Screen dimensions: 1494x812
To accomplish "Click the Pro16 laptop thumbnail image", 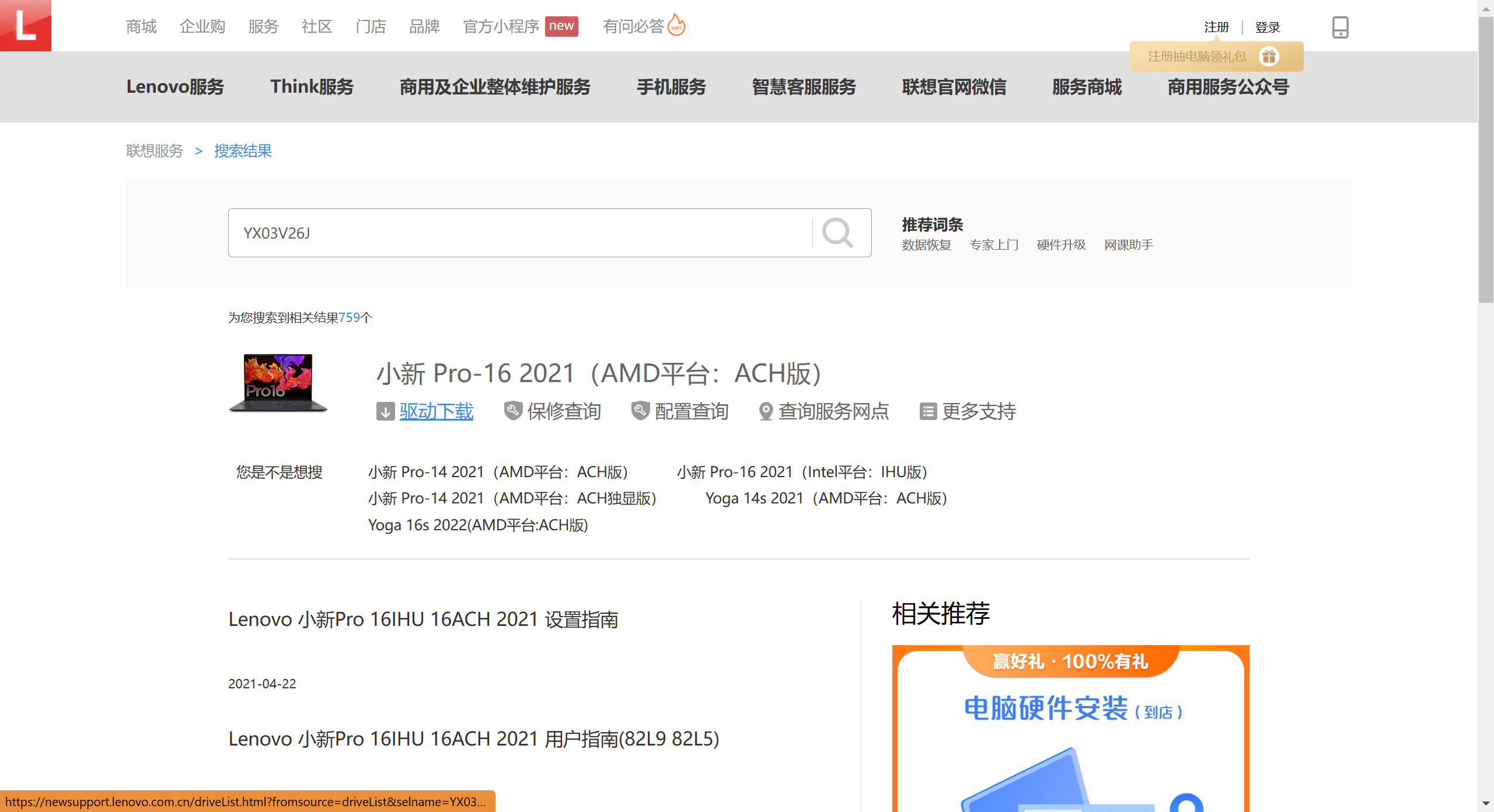I will click(x=278, y=383).
